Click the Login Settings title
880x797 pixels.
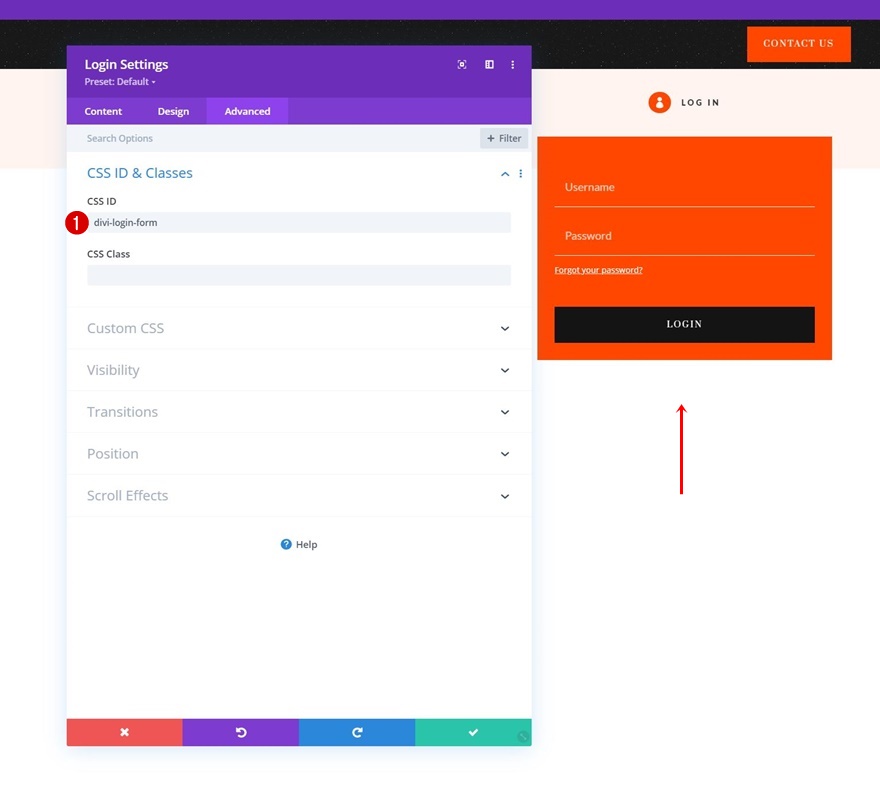[x=126, y=65]
